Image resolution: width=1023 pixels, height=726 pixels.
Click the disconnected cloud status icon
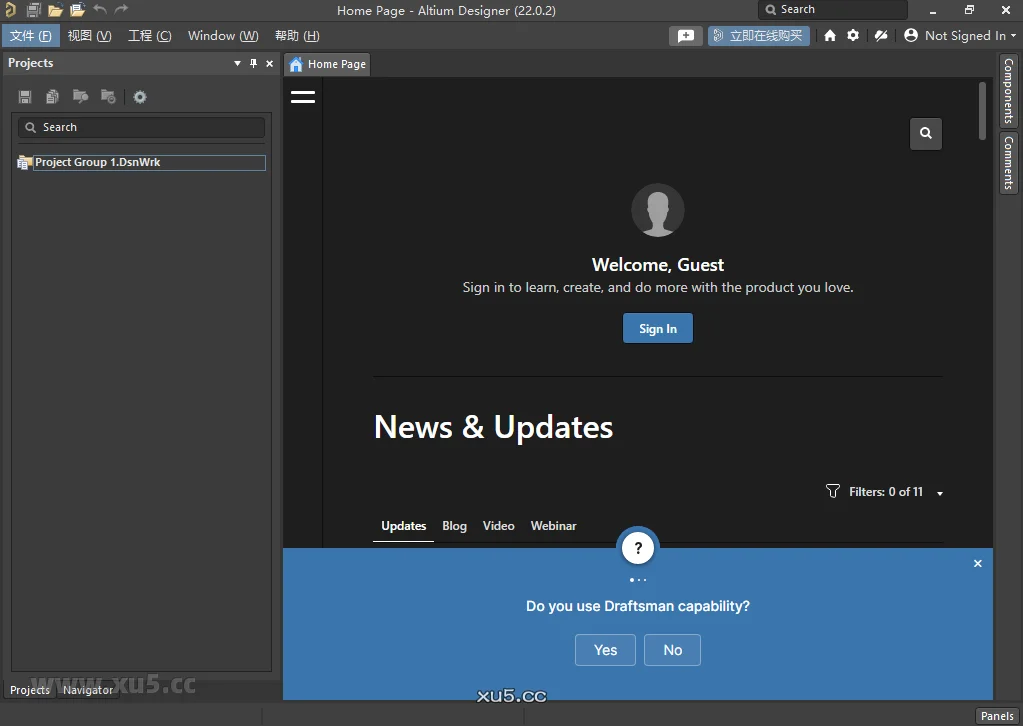pyautogui.click(x=881, y=36)
